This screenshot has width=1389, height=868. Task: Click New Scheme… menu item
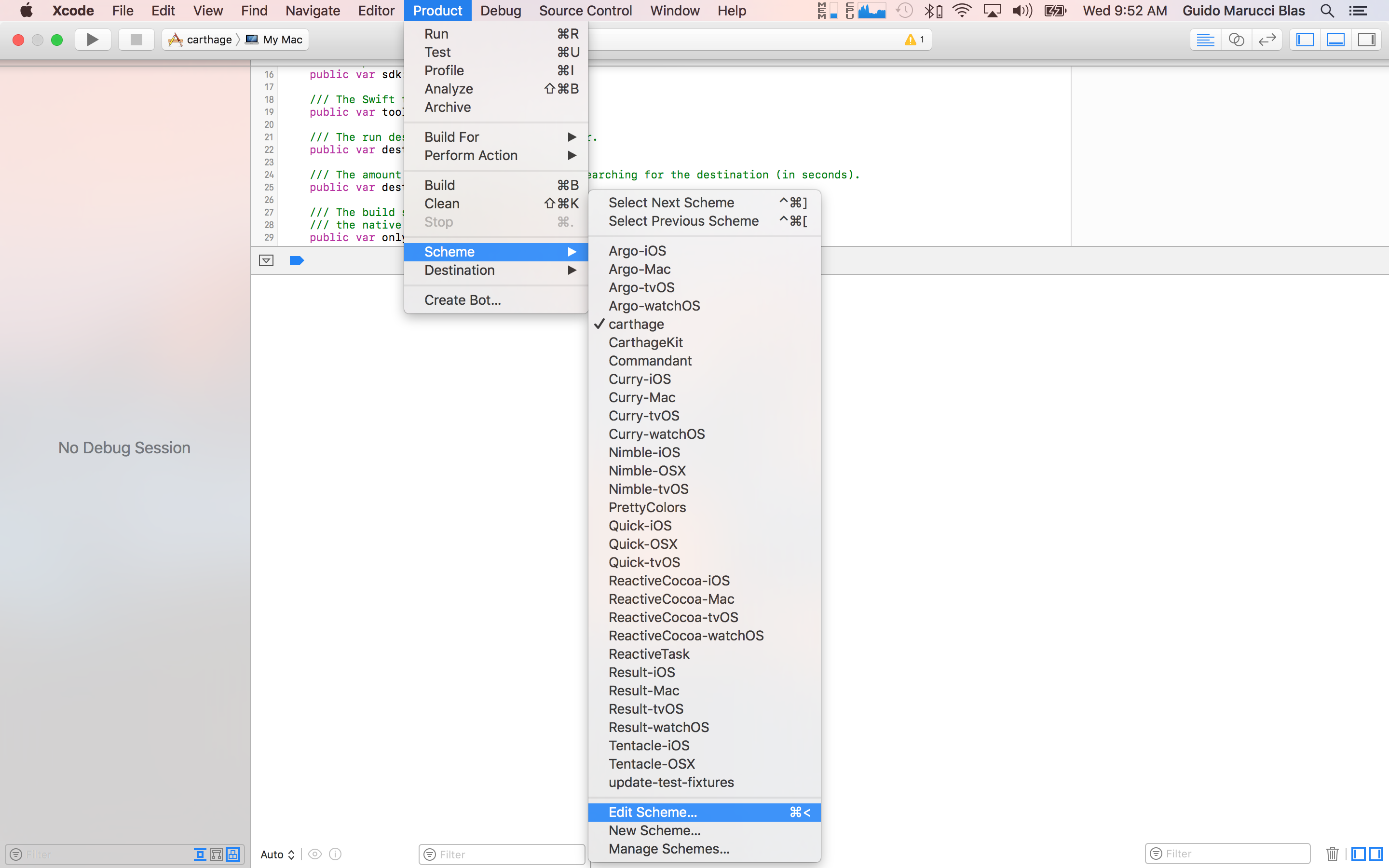(x=704, y=831)
